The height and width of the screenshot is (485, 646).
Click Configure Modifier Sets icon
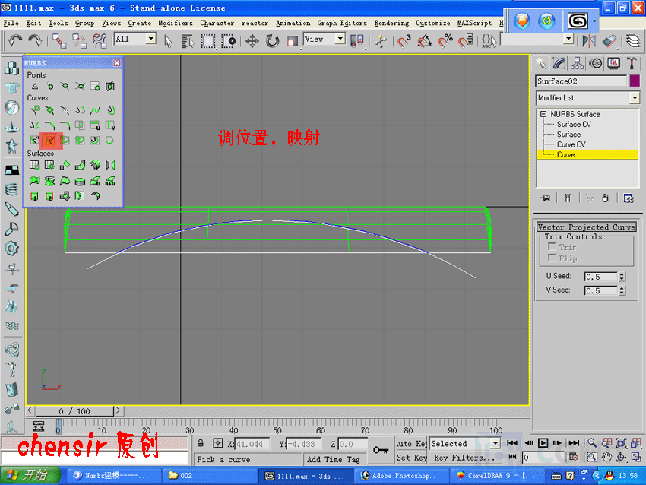tap(628, 198)
